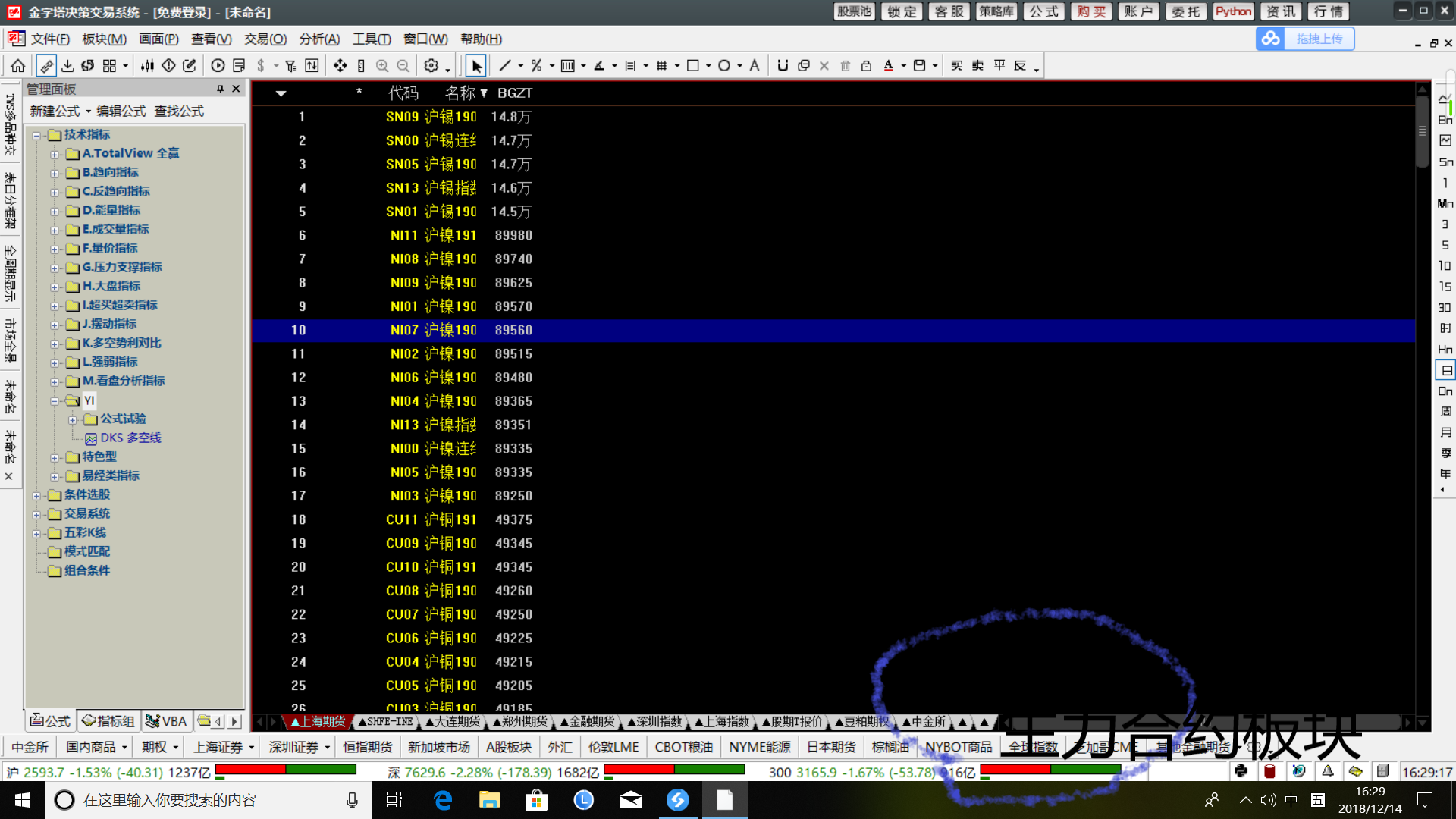1456x819 pixels.
Task: Open the Windows Start menu
Action: click(x=23, y=800)
